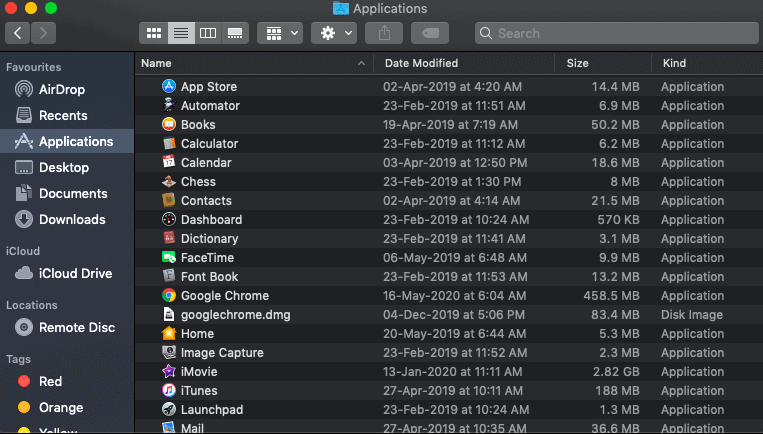This screenshot has height=434, width=763.
Task: Switch to column view
Action: point(208,33)
